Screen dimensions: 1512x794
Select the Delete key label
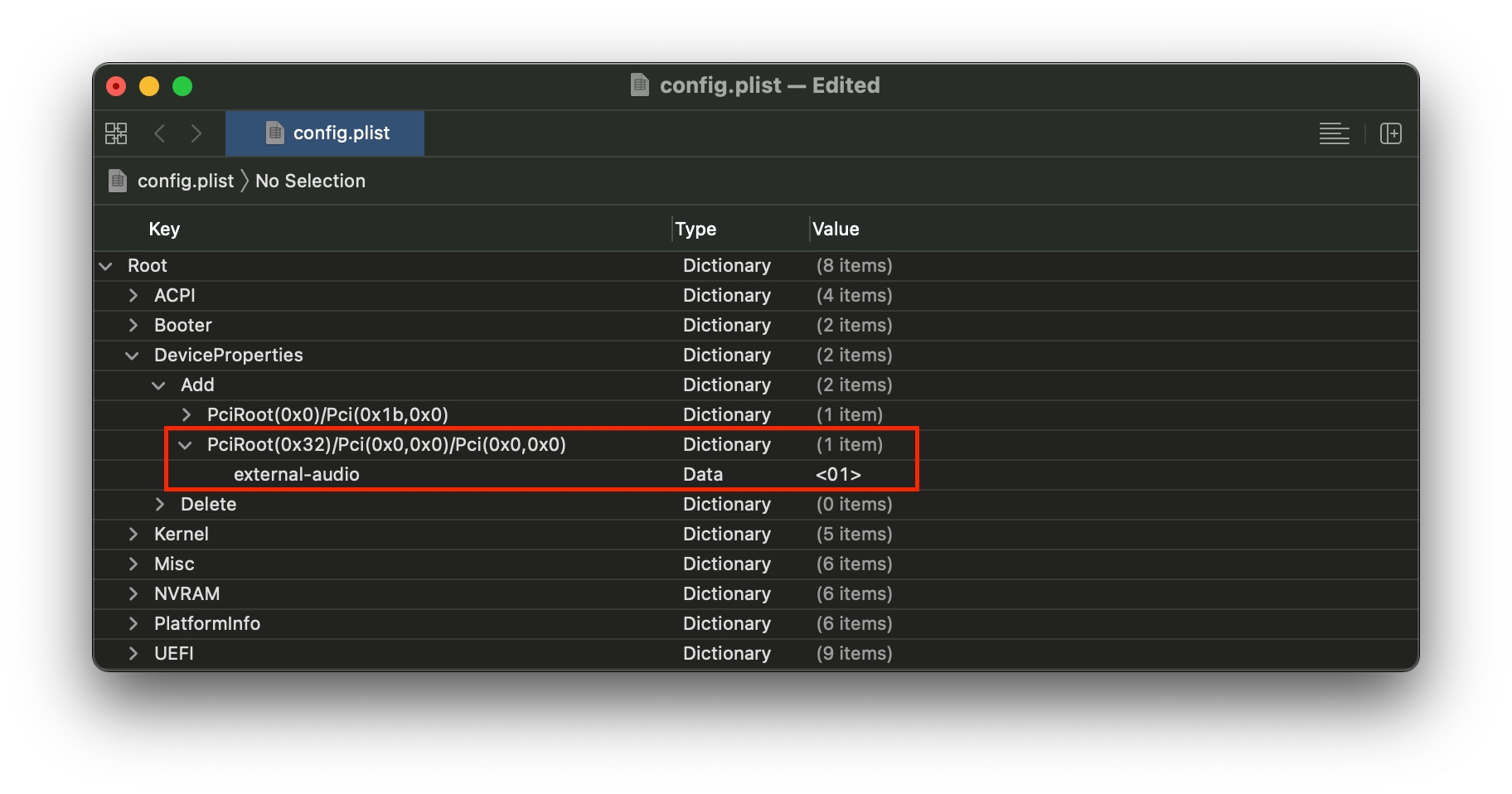coord(209,504)
